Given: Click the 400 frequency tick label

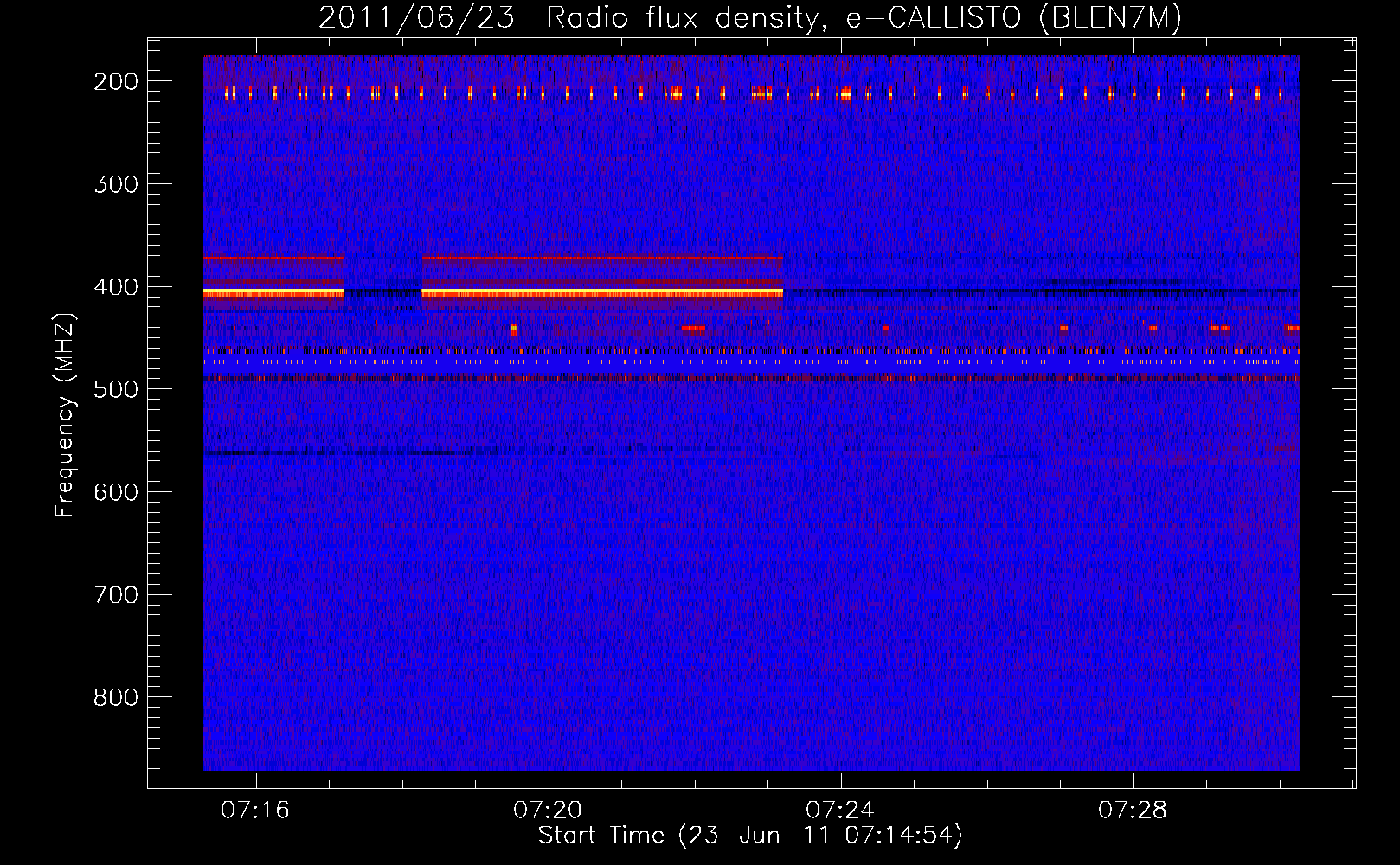Looking at the screenshot, I should click(x=116, y=287).
